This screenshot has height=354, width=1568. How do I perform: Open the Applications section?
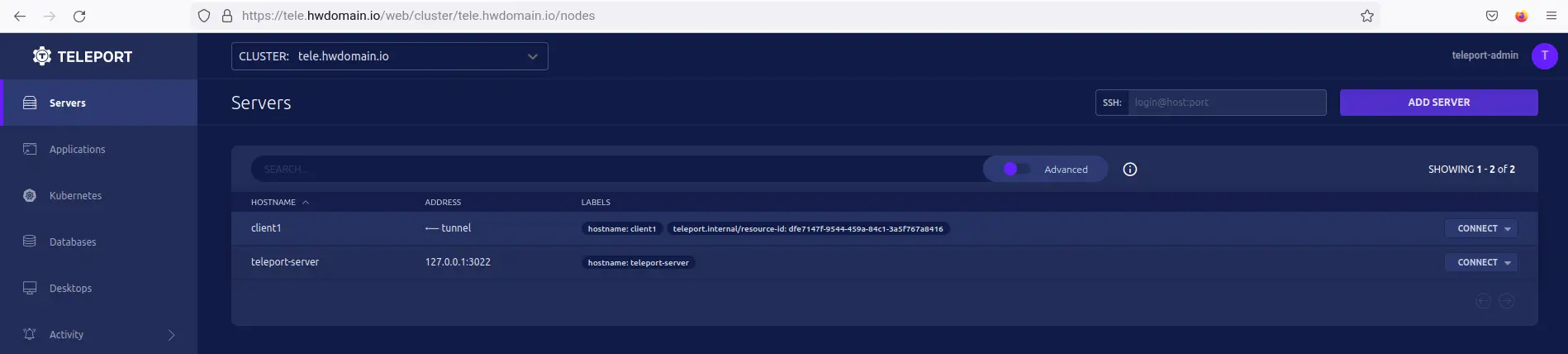click(99, 149)
